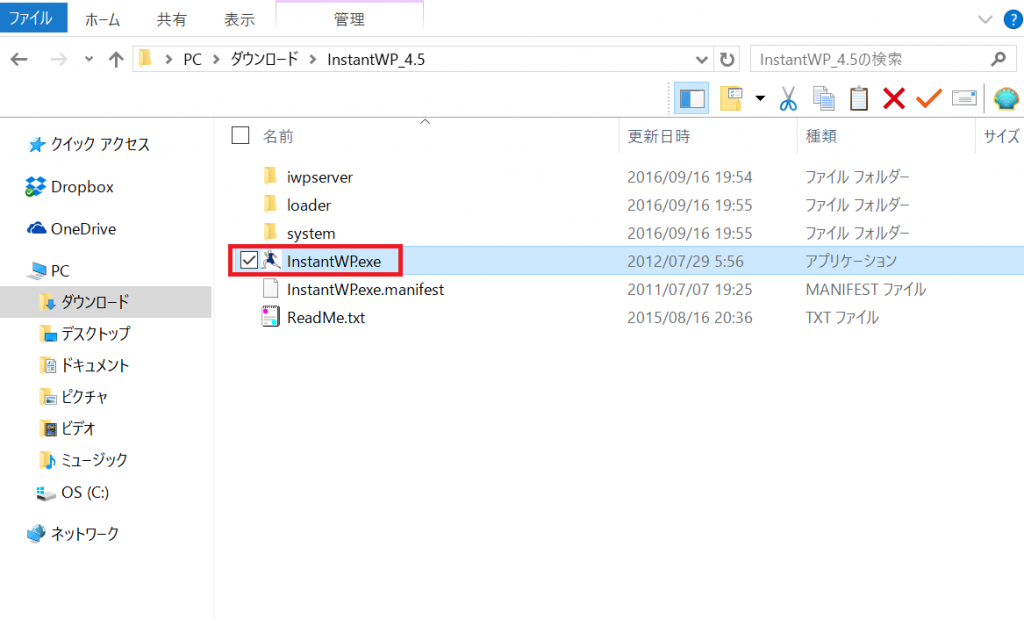The image size is (1024, 619).
Task: Open the dropdown arrow beside folder options icon
Action: [x=760, y=99]
